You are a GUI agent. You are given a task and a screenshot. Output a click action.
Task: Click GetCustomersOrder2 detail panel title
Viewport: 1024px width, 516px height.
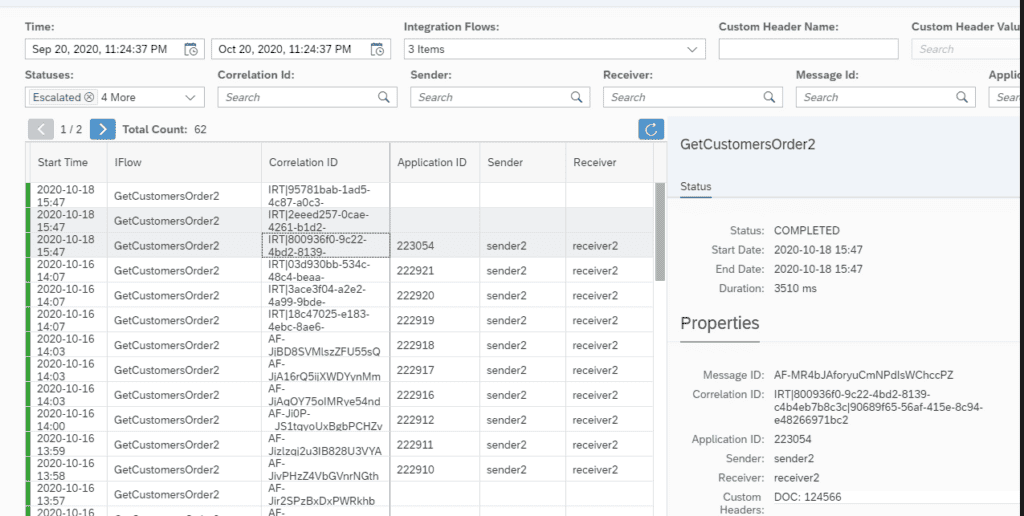pyautogui.click(x=748, y=145)
